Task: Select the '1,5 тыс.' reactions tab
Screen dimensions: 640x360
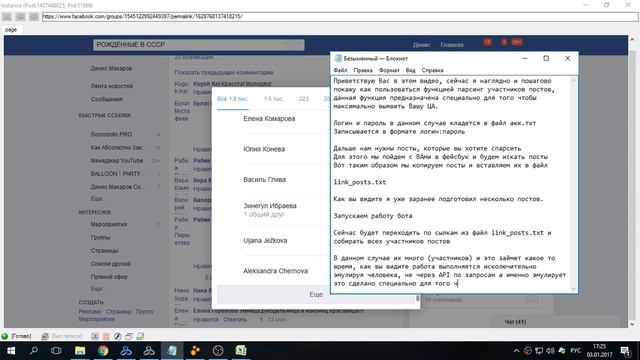Action: click(x=273, y=99)
